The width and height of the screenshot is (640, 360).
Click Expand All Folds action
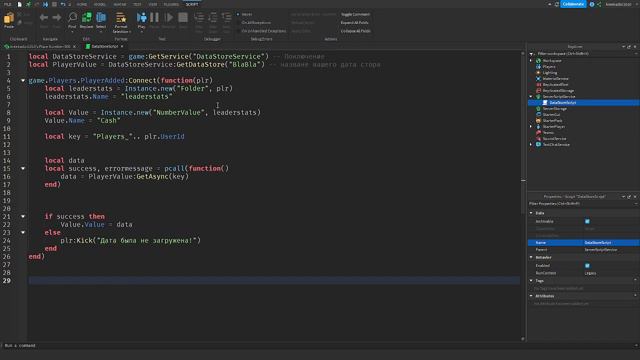coord(354,22)
